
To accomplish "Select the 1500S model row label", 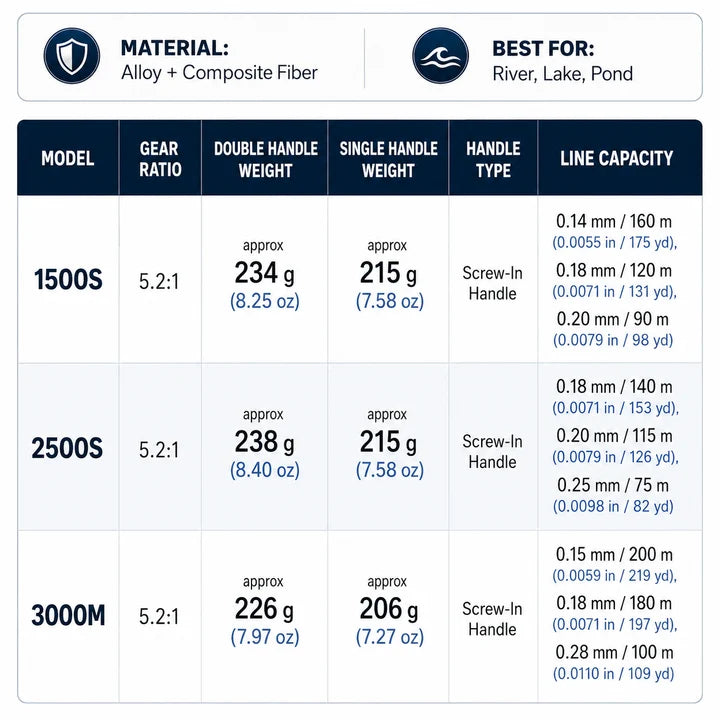I will click(68, 279).
